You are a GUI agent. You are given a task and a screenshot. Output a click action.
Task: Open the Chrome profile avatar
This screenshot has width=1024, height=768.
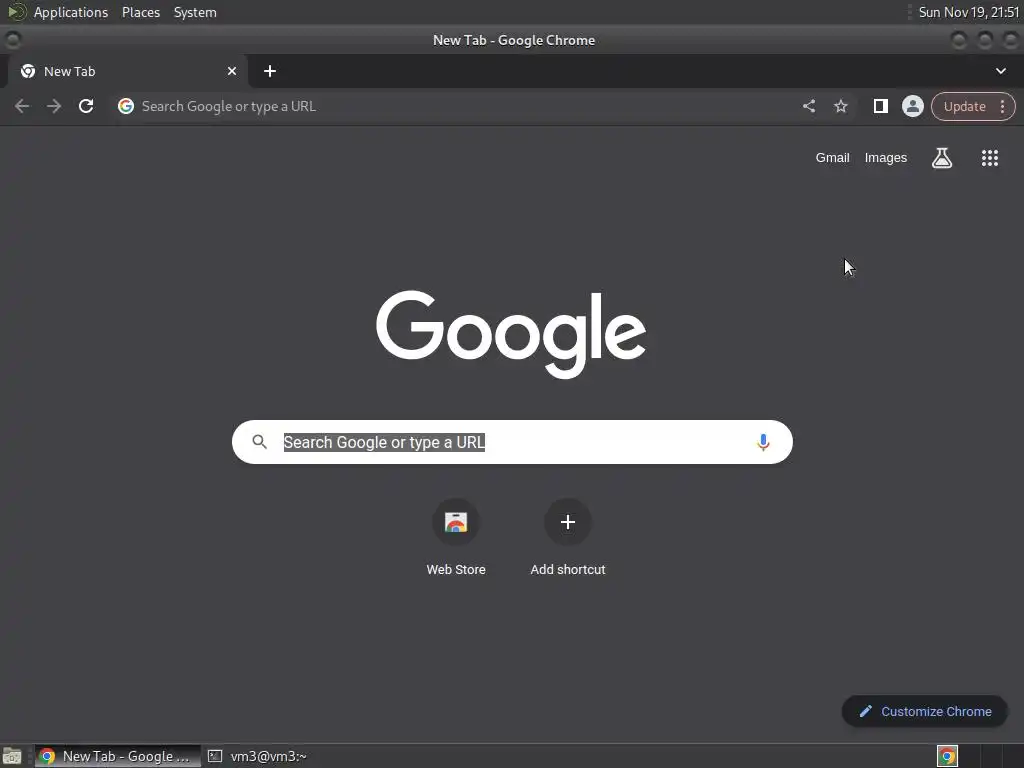pos(913,106)
